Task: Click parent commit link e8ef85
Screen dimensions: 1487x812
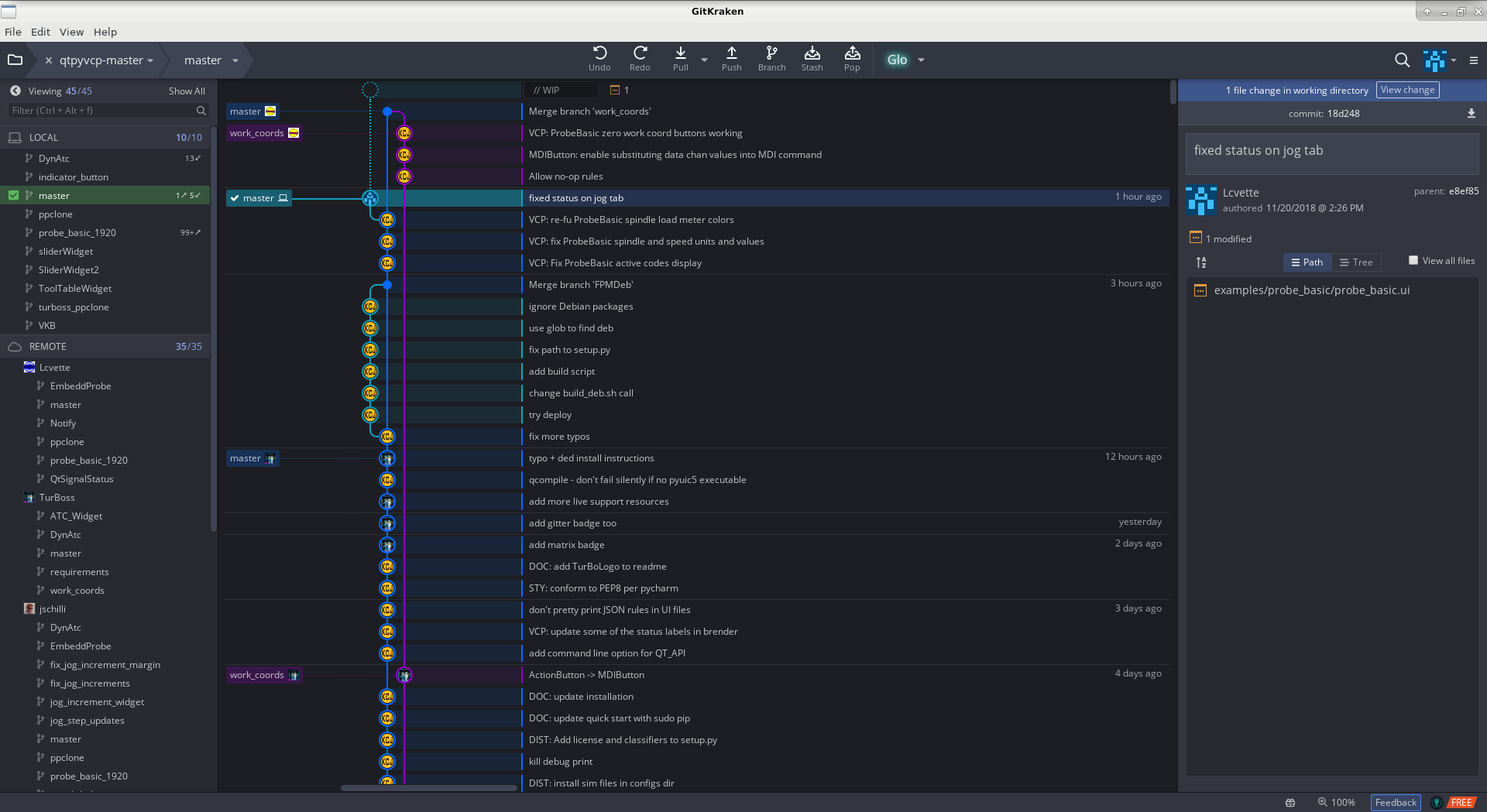Action: 1464,191
